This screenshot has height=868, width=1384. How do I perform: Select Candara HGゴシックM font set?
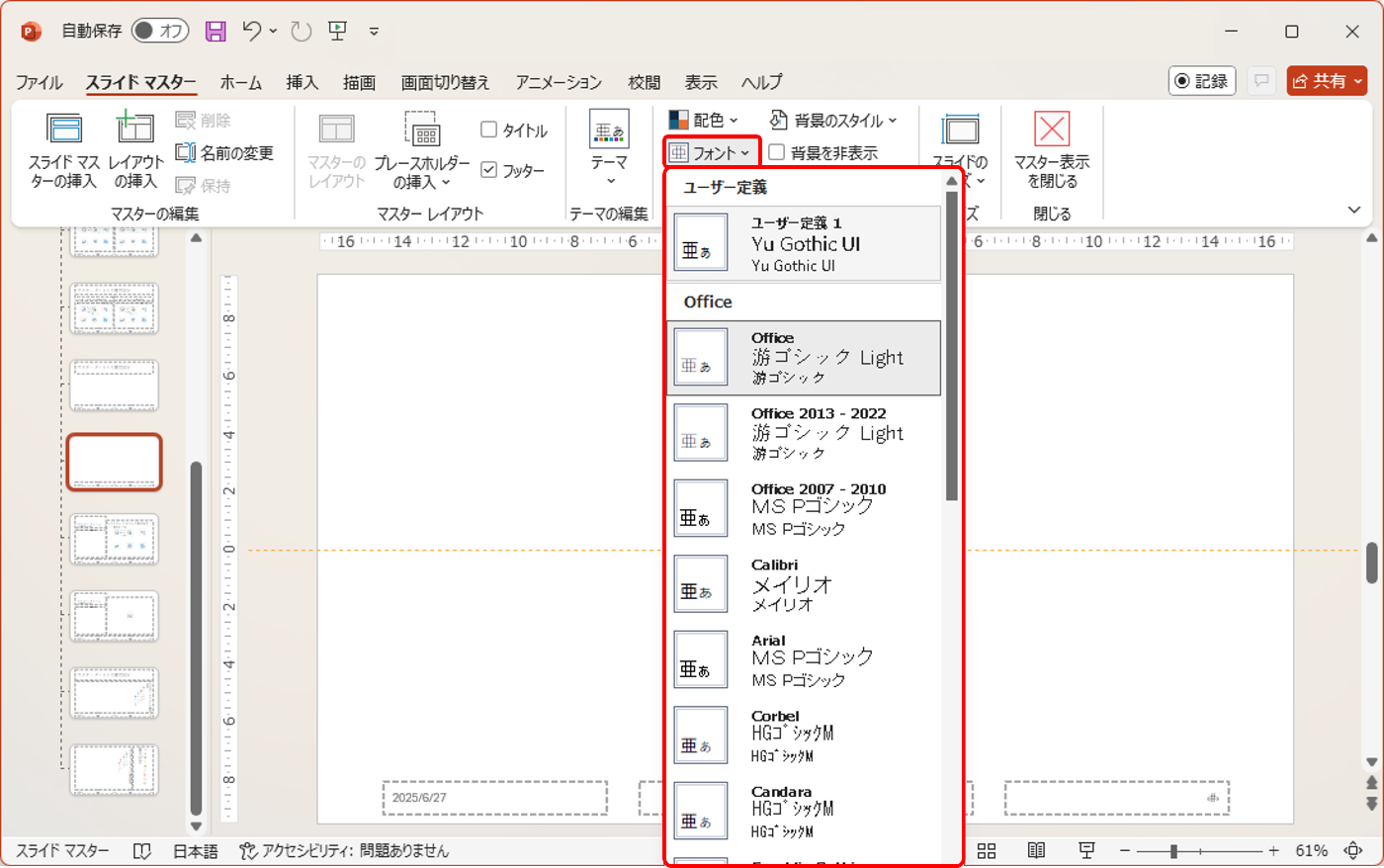tap(804, 811)
